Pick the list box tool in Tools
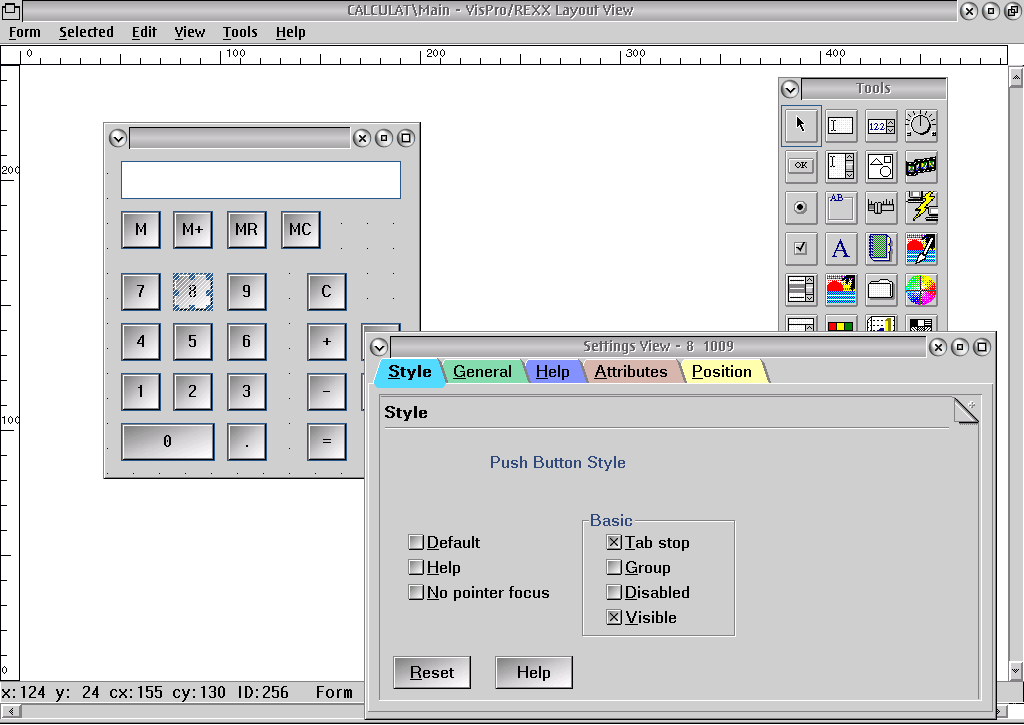The width and height of the screenshot is (1024, 725). click(x=801, y=289)
